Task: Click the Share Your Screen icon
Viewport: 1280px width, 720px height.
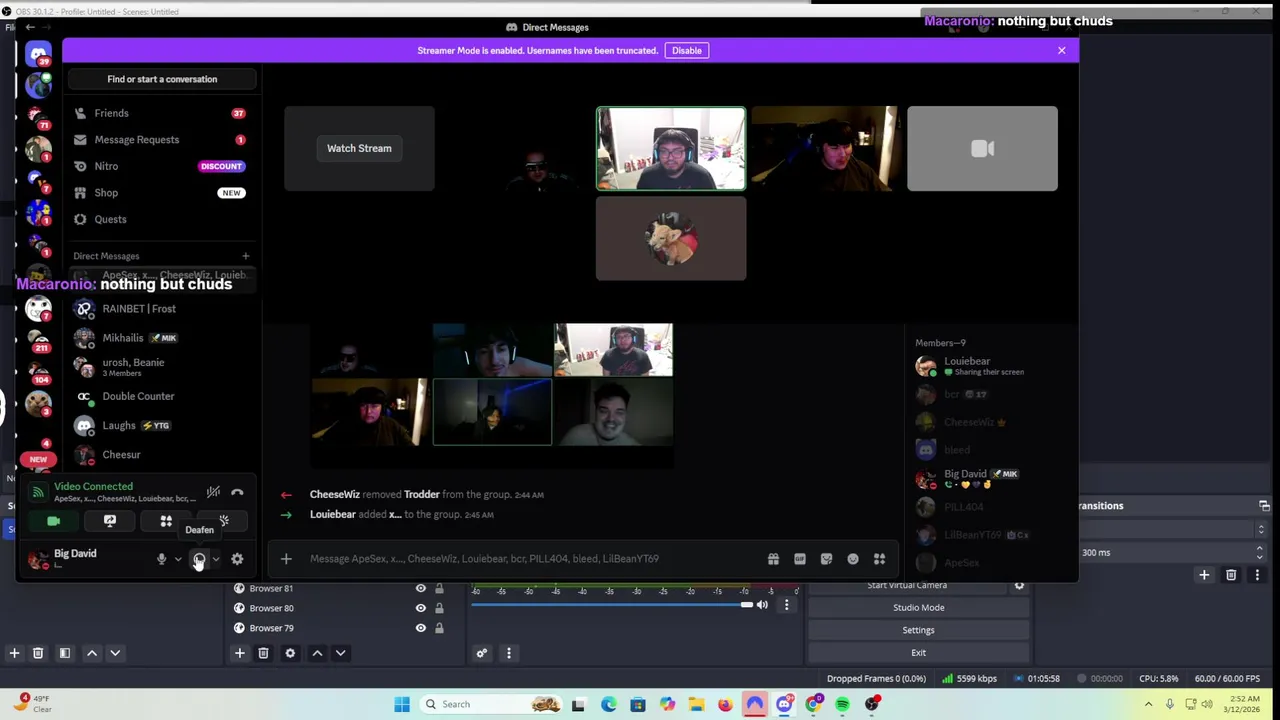Action: 110,521
